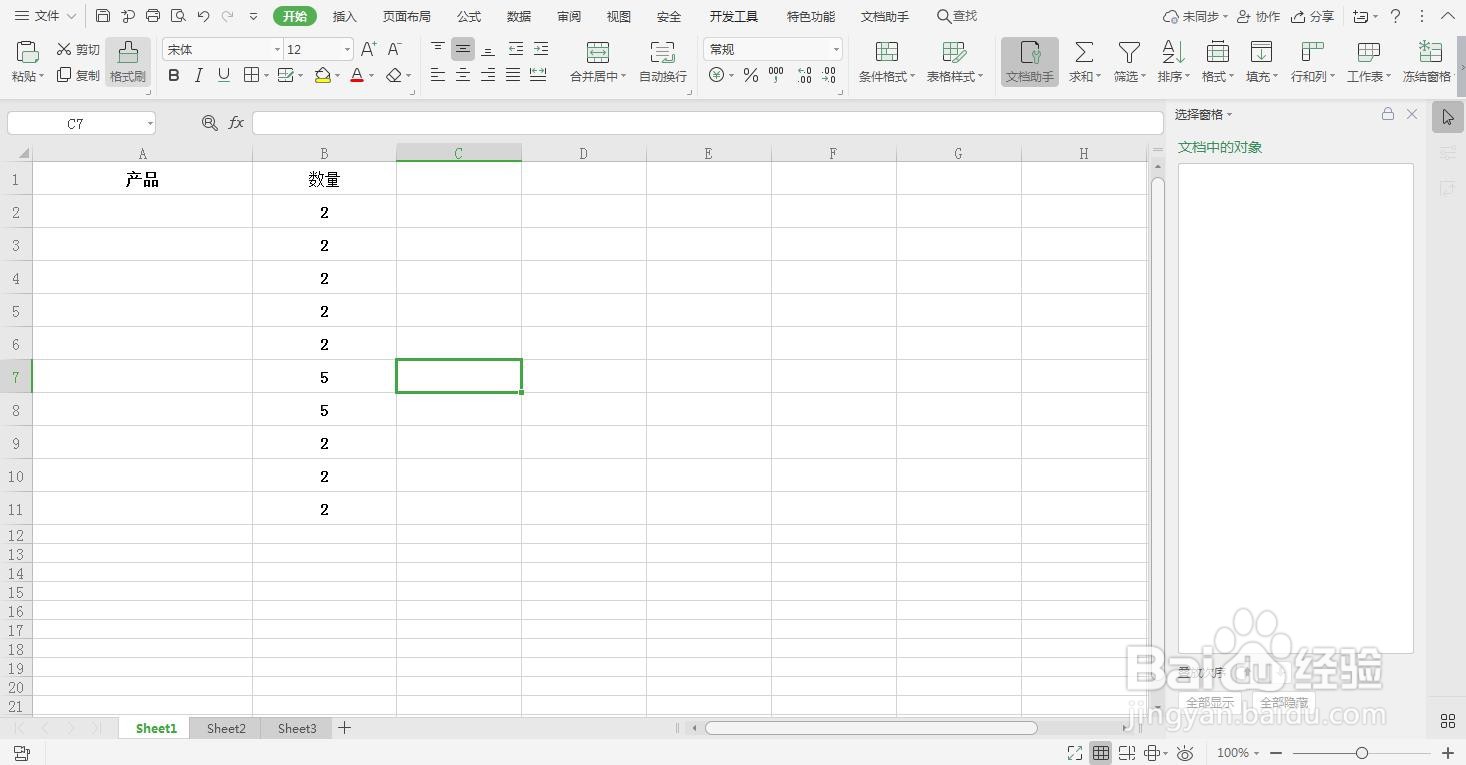Open the font size dropdown showing 12
This screenshot has width=1466, height=765.
click(x=347, y=50)
